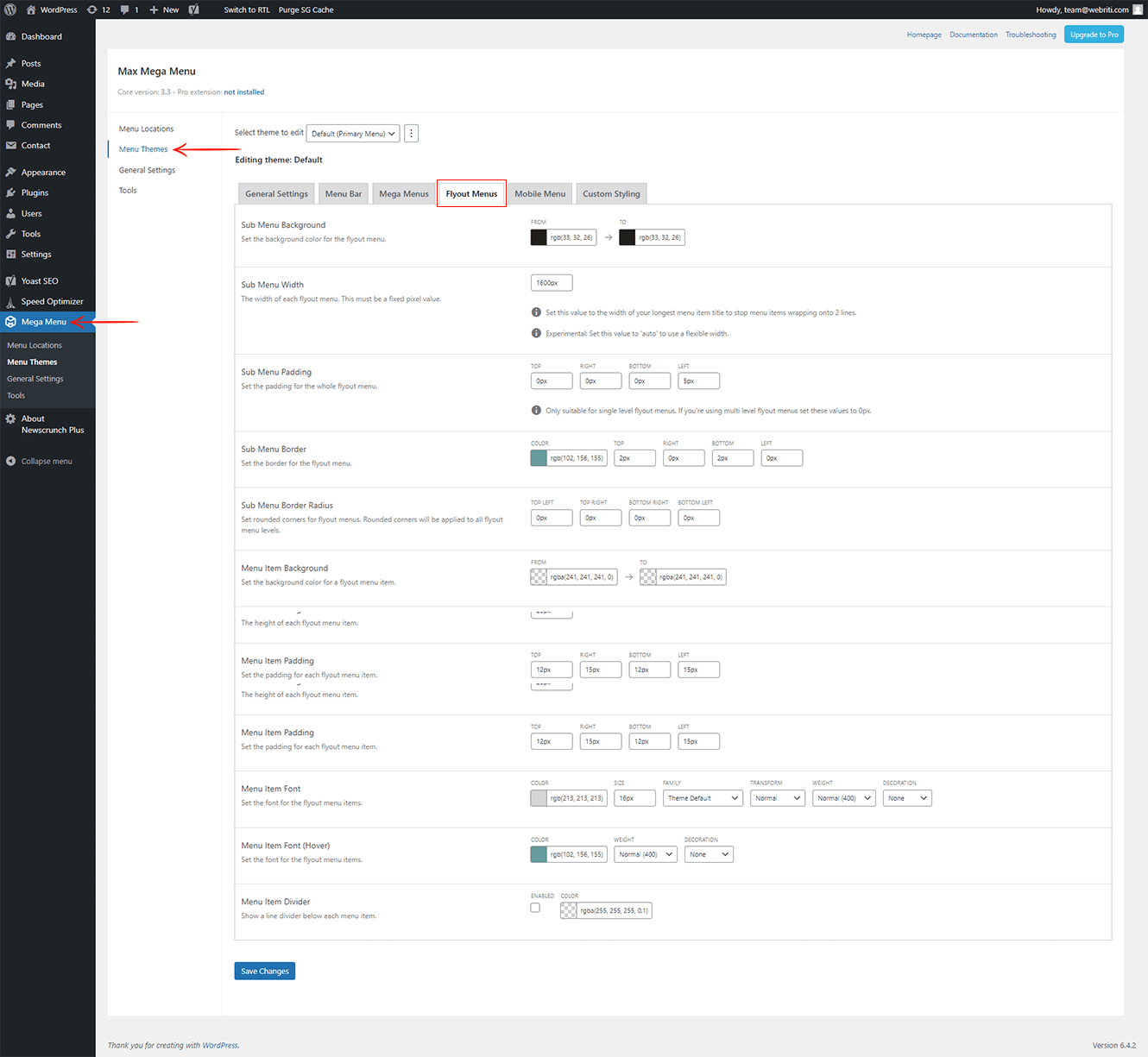Image resolution: width=1148 pixels, height=1057 pixels.
Task: Open the Menu Item Font Decoration dropdown
Action: [907, 798]
